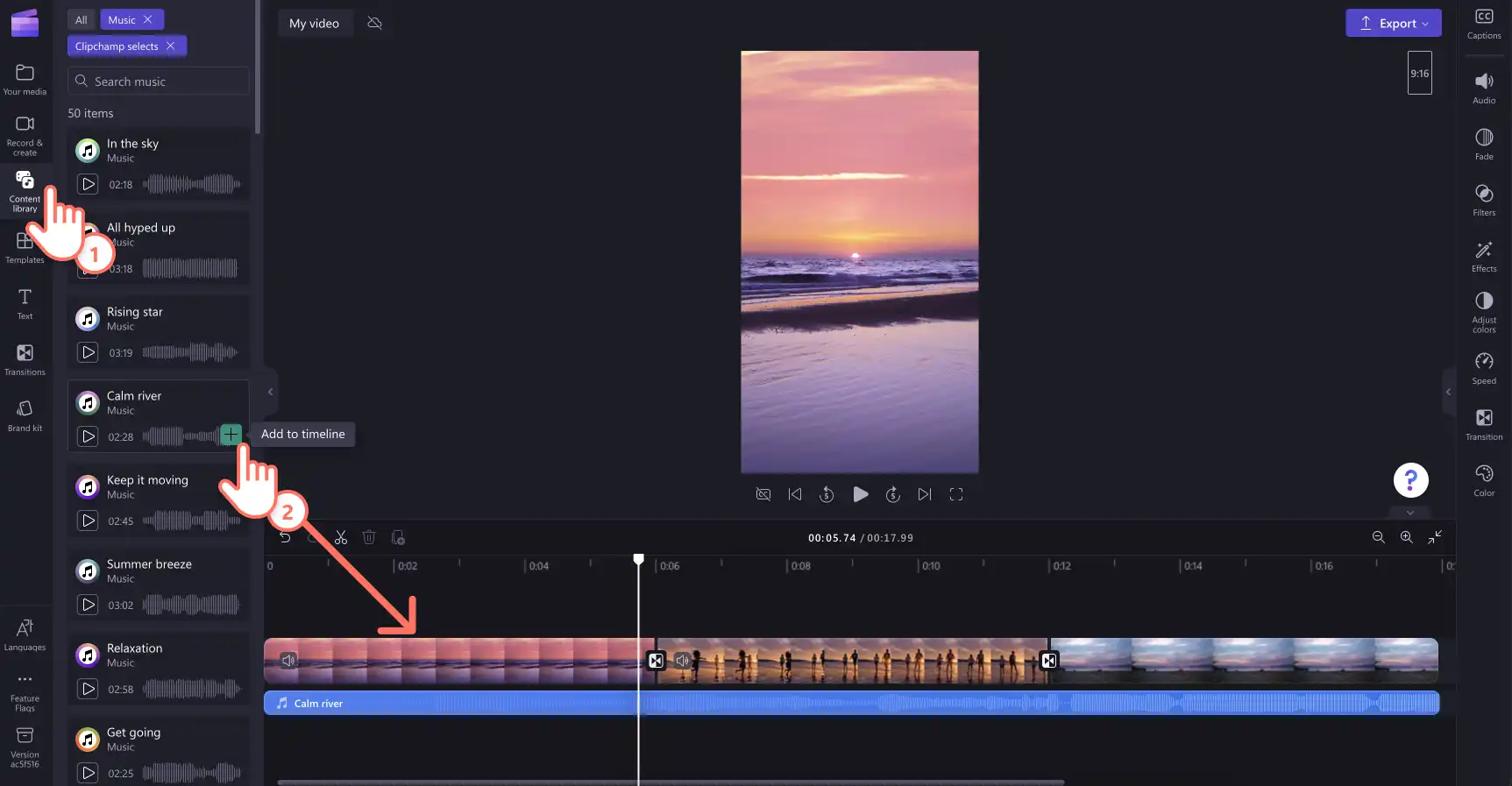Open the Brand kit panel
The width and height of the screenshot is (1512, 786).
click(25, 415)
